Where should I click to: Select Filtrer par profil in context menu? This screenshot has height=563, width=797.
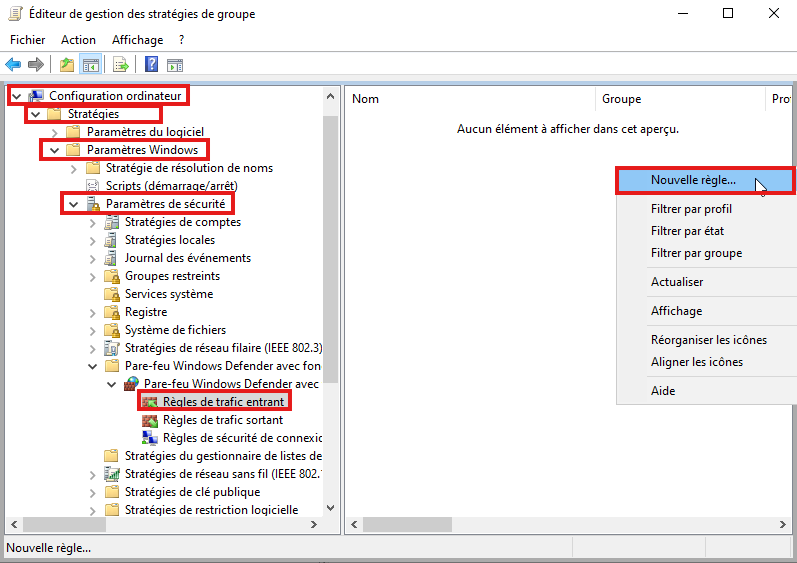point(691,209)
